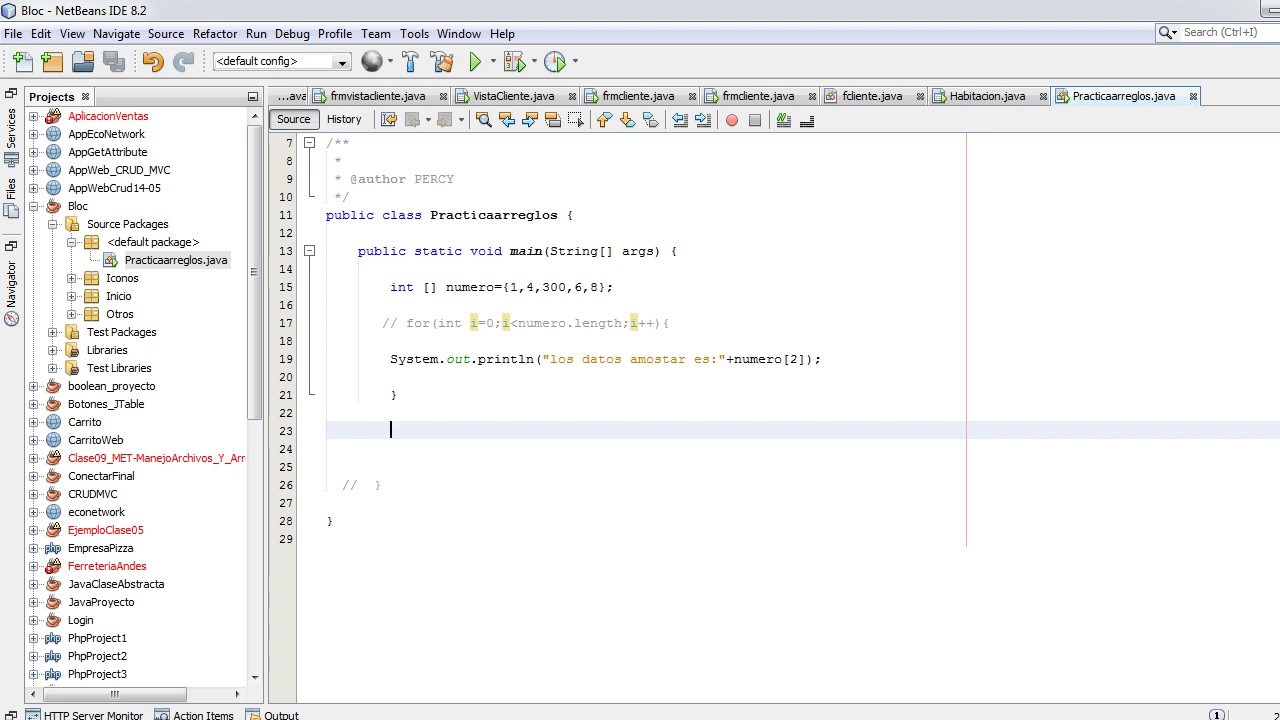Shift line left icon in editor toolbar
This screenshot has height=720, width=1280.
[680, 120]
